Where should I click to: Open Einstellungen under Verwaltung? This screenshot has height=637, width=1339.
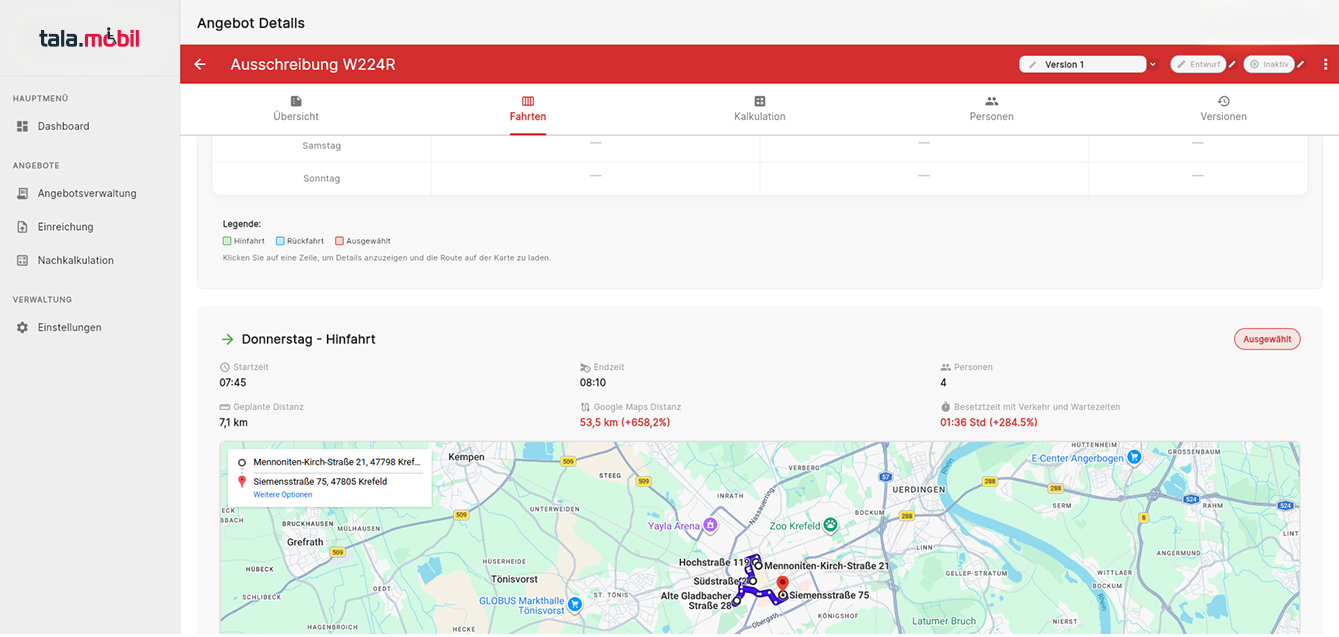coord(69,327)
